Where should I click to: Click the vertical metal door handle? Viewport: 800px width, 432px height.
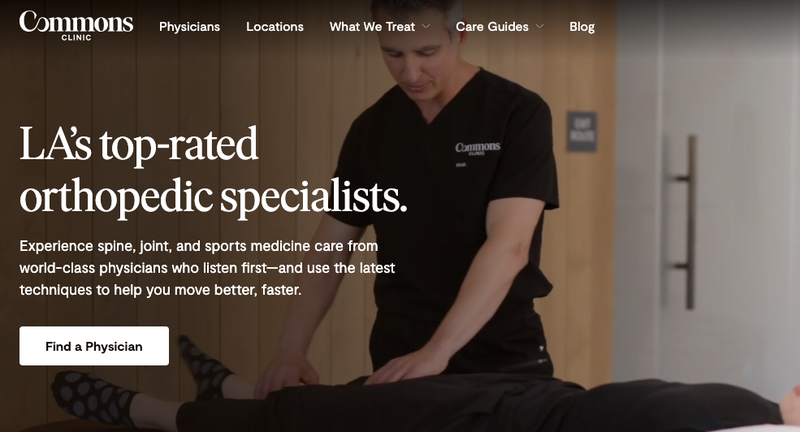691,222
